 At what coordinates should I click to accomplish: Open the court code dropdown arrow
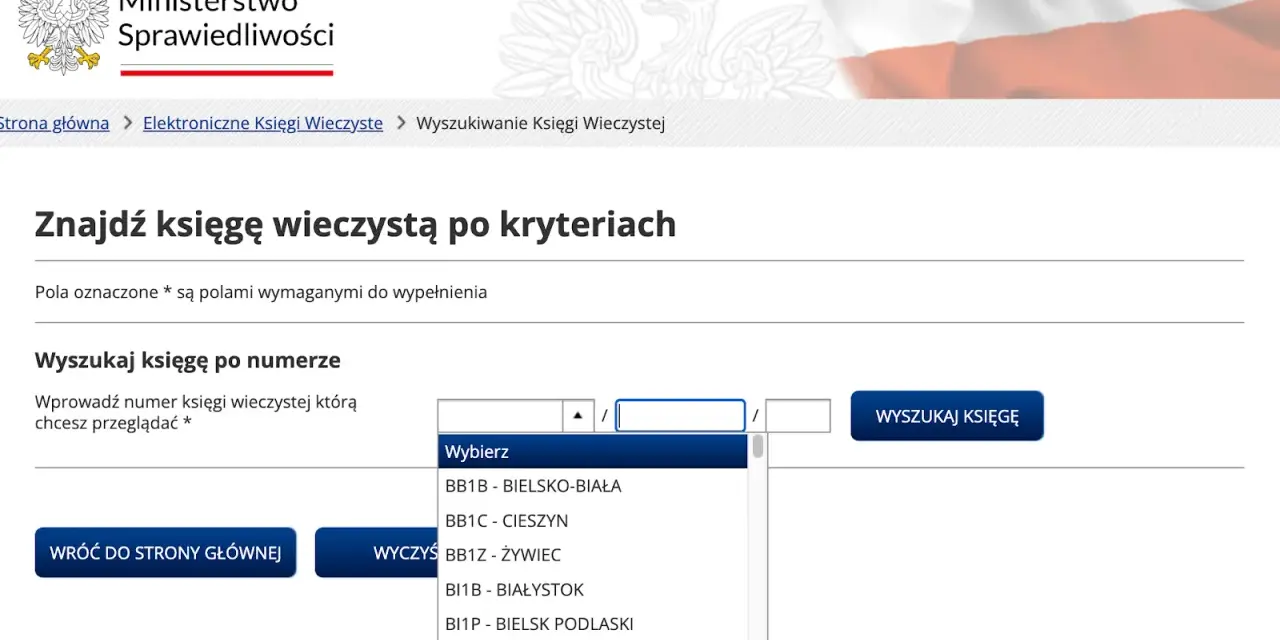tap(578, 416)
